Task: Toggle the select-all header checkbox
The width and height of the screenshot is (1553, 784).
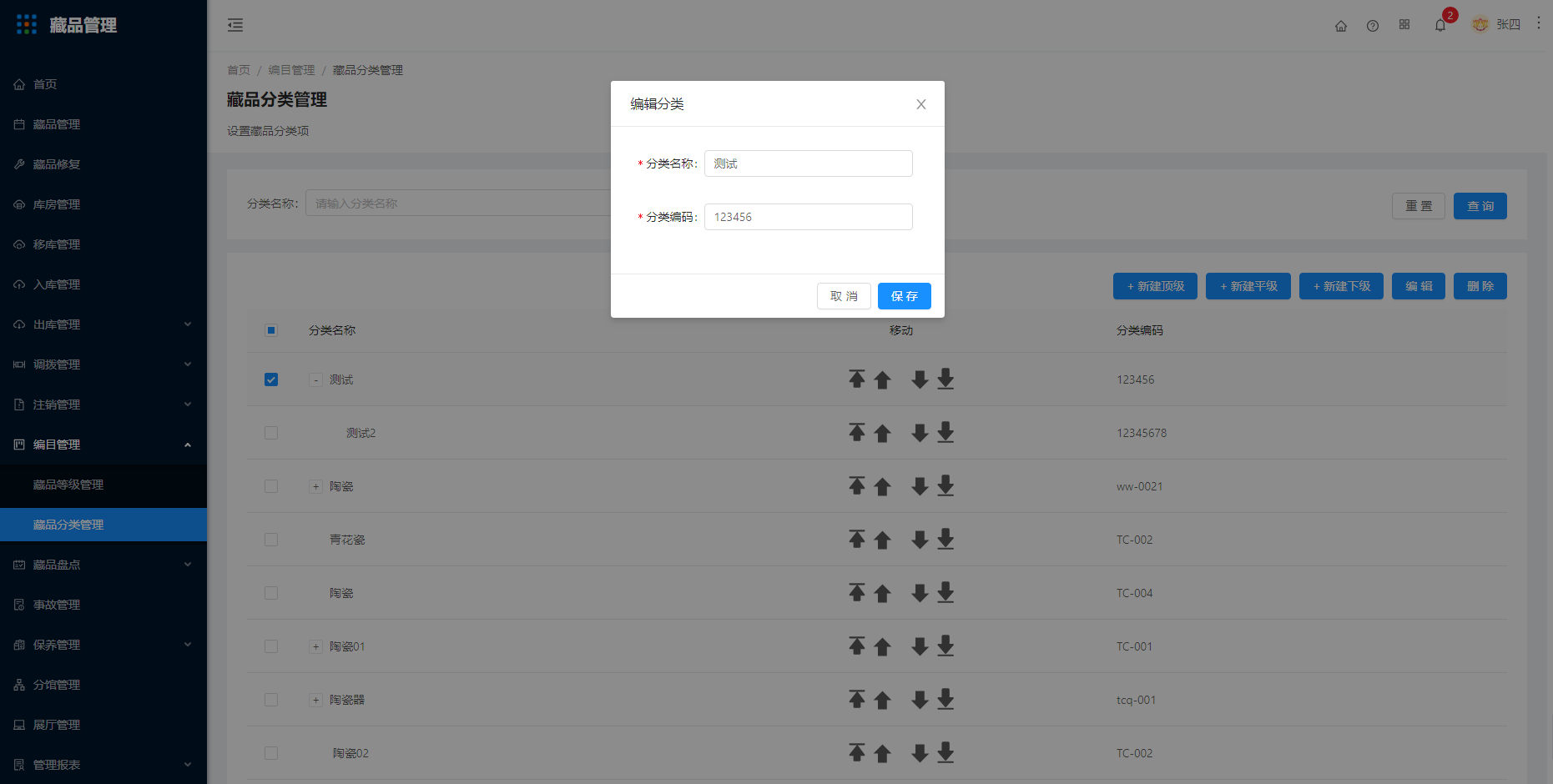Action: (271, 330)
